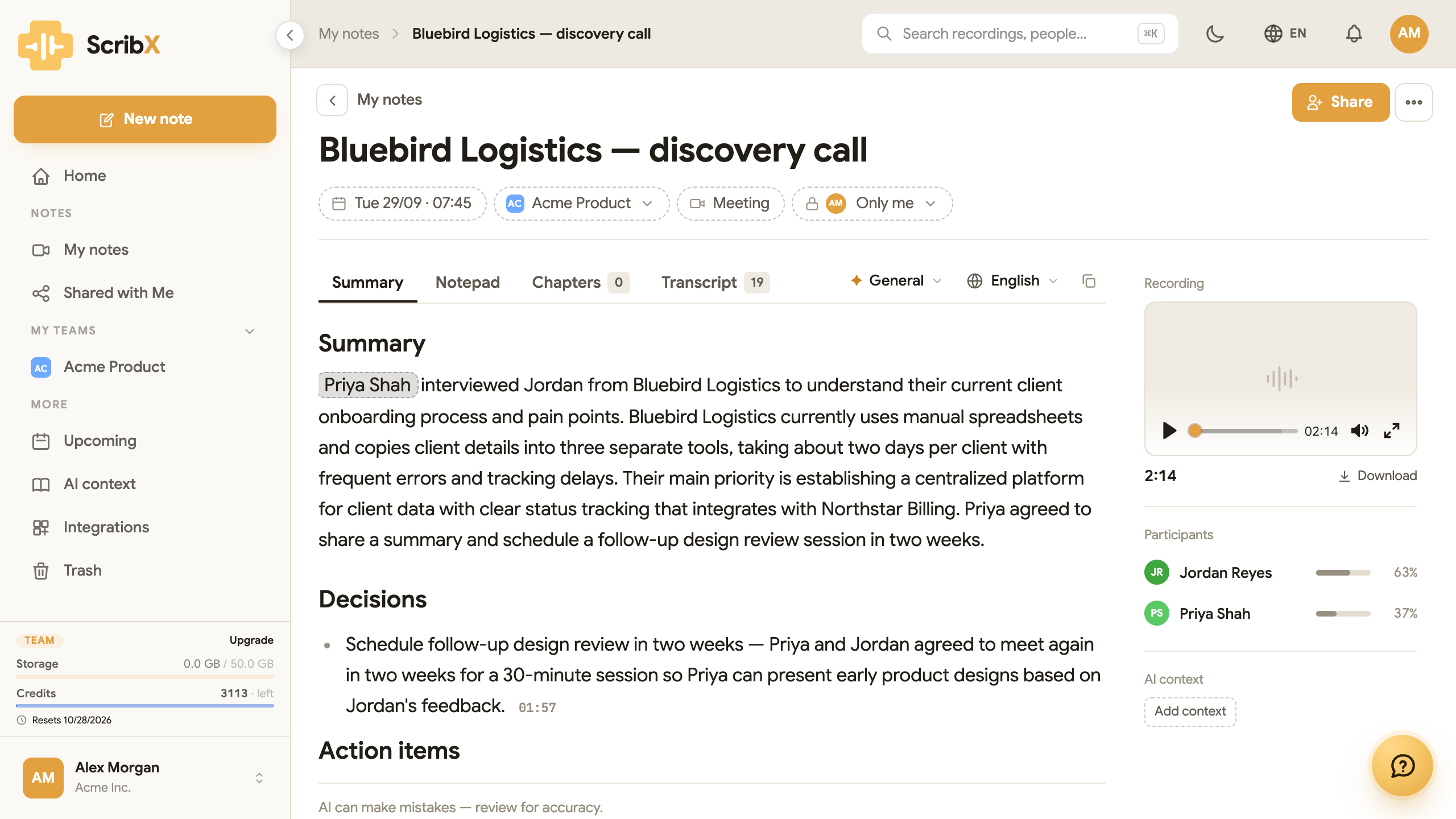Collapse the sidebar with the chevron button

tap(290, 35)
